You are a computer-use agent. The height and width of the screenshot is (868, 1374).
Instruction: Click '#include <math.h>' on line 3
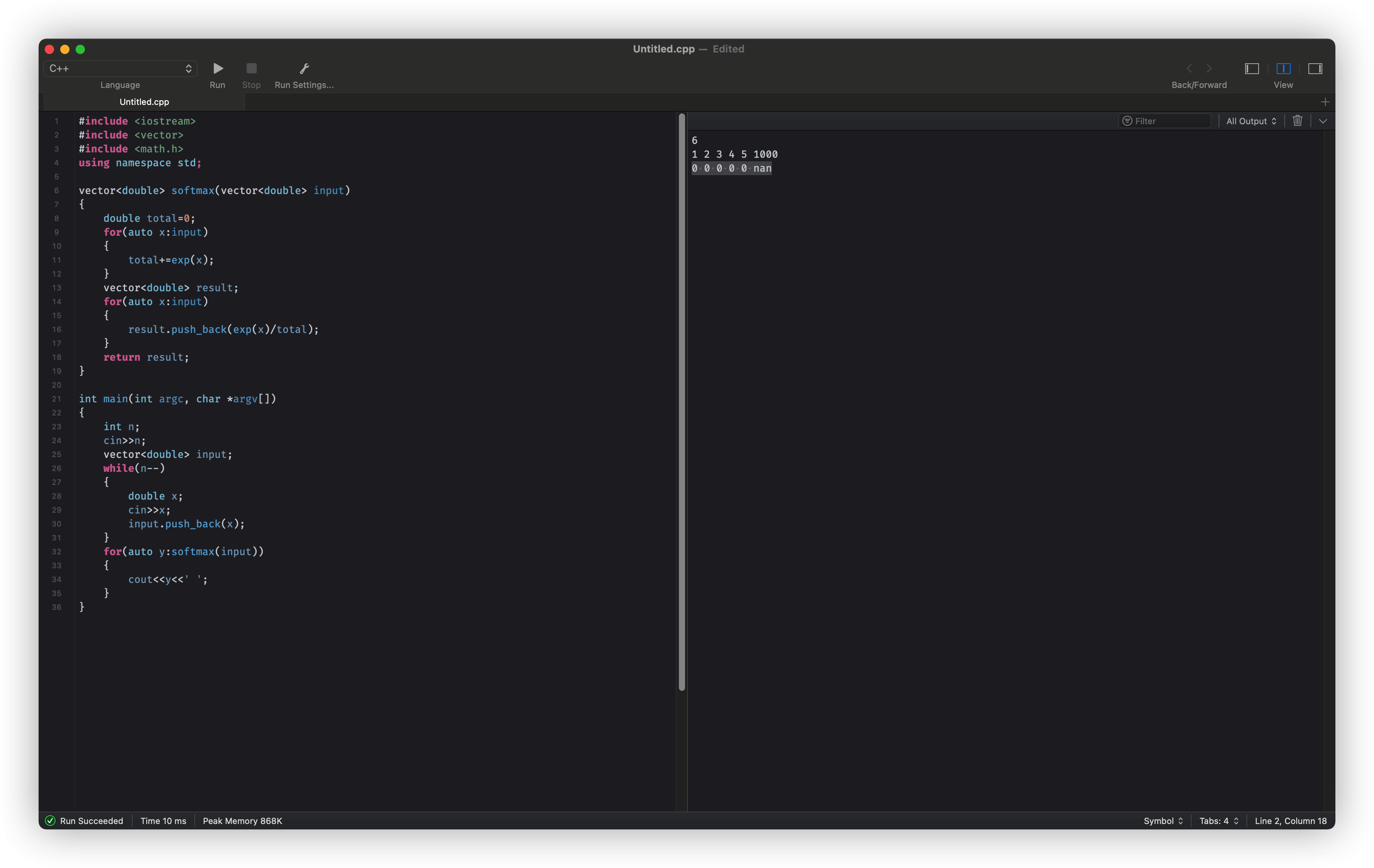(131, 149)
